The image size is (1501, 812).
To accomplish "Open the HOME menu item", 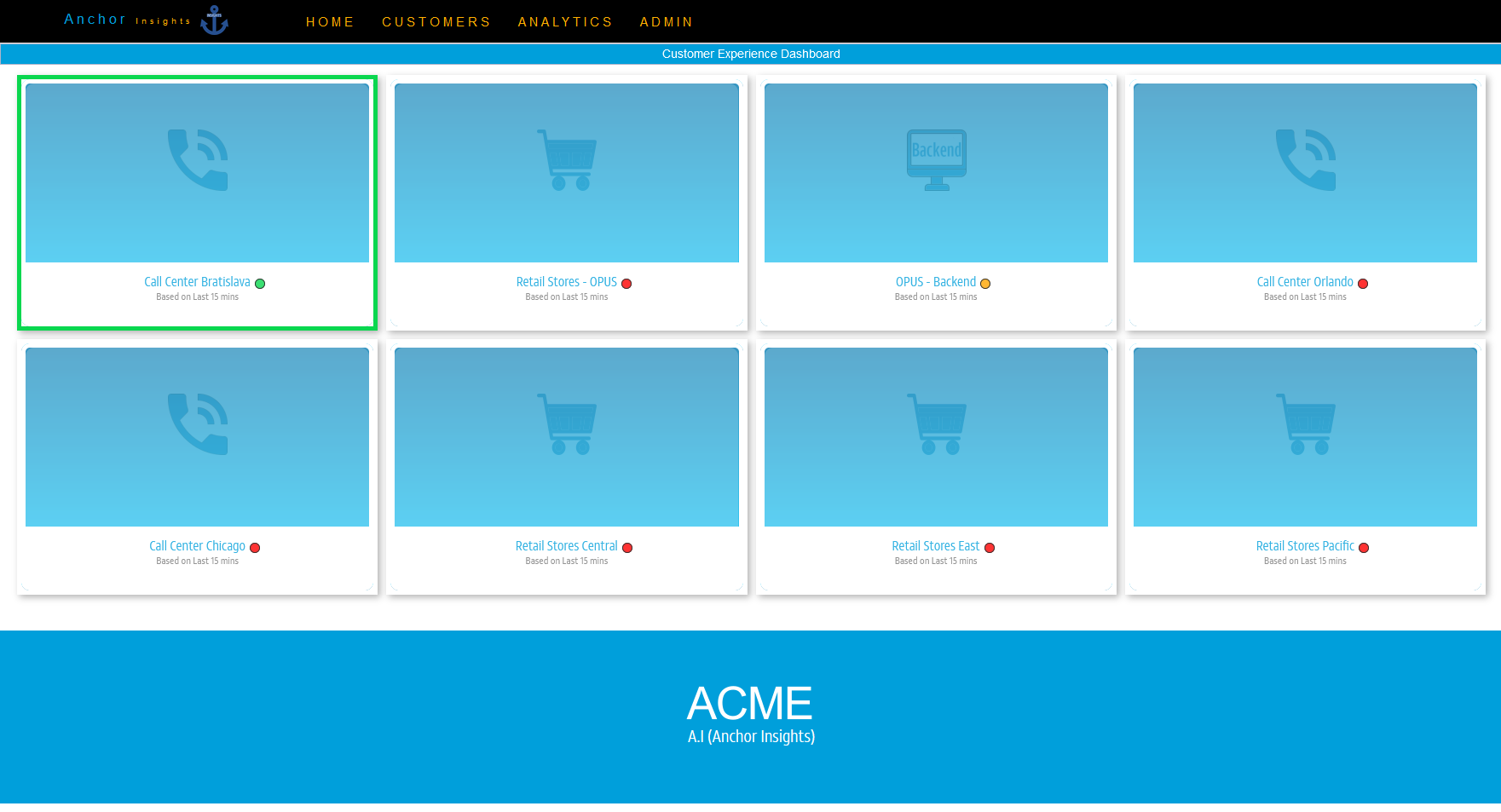I will pyautogui.click(x=330, y=22).
